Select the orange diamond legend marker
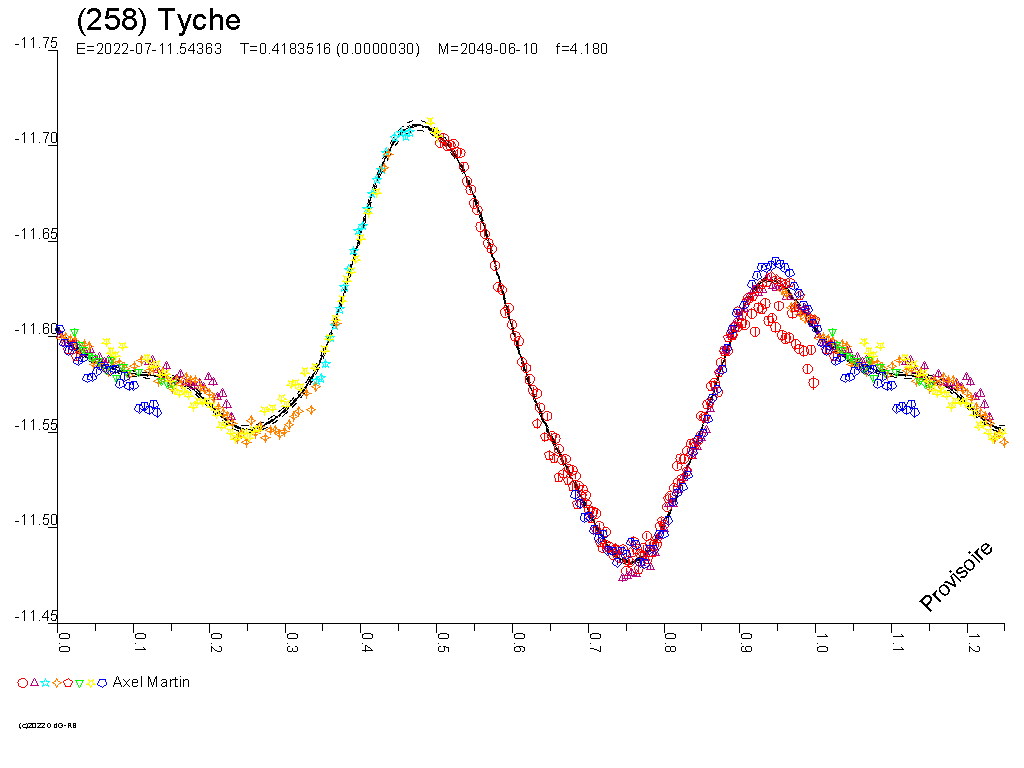Screen dimensions: 1024x768 click(56, 683)
